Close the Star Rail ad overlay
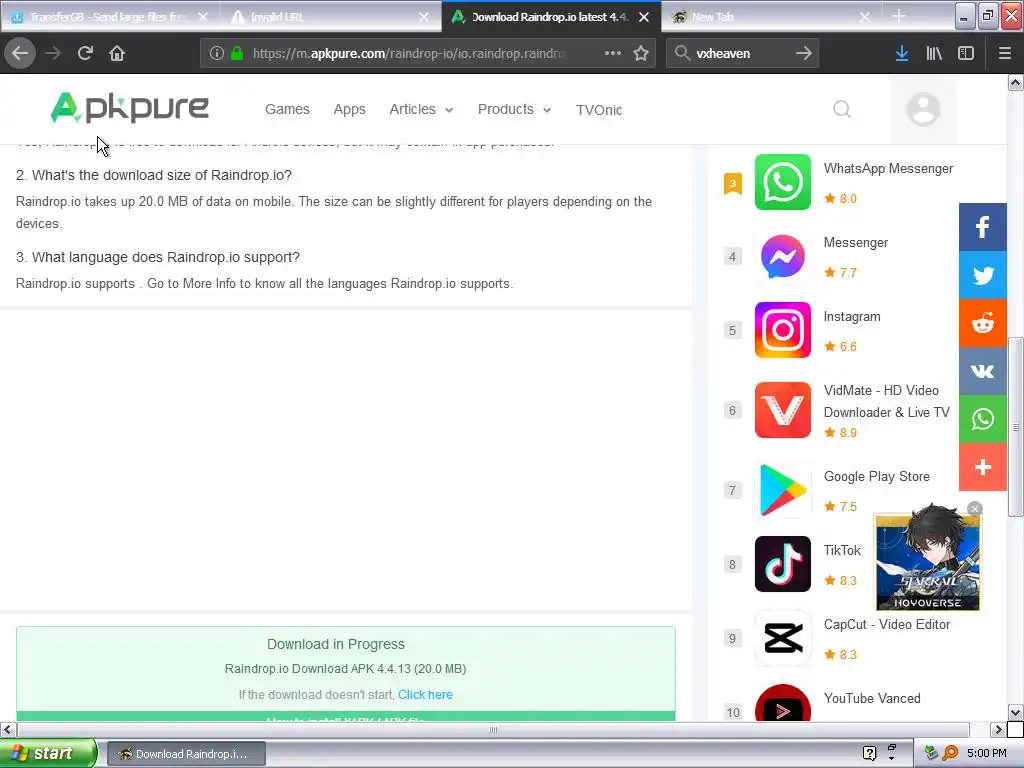The width and height of the screenshot is (1024, 768). pos(974,509)
